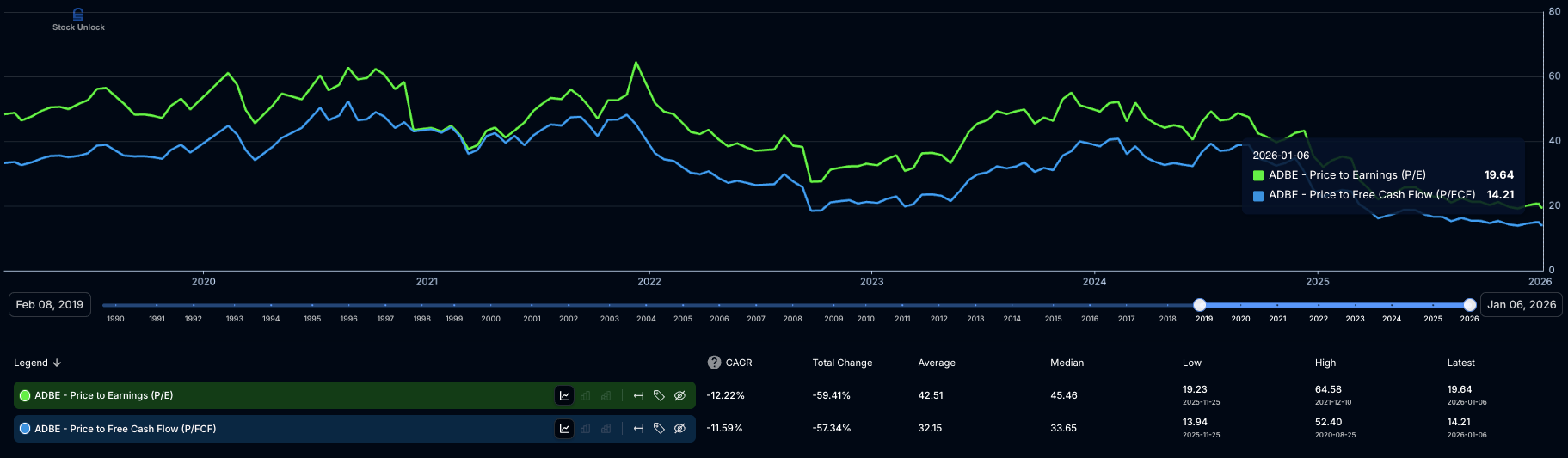Click year 2021 on the range slider
1568x458 pixels.
pos(1278,319)
